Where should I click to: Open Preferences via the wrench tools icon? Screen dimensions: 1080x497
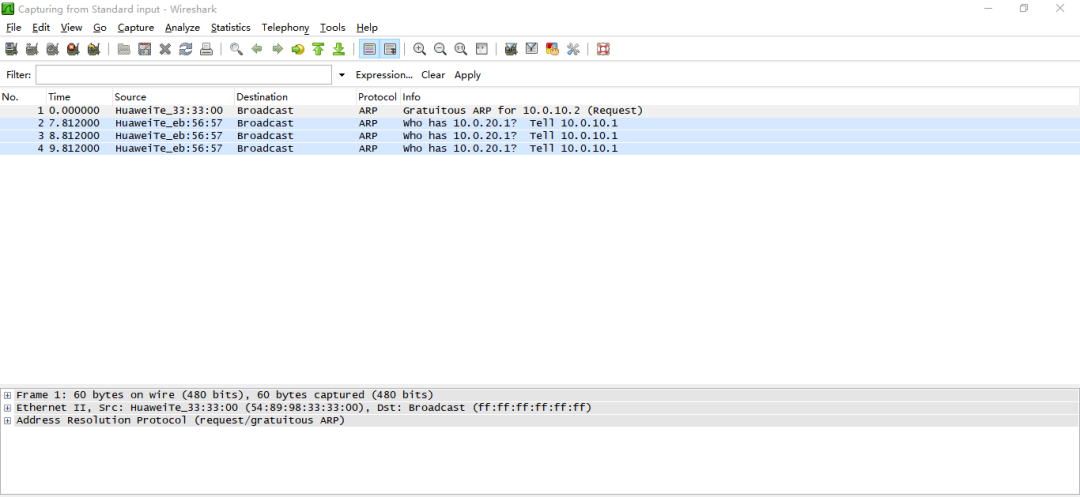click(x=573, y=49)
